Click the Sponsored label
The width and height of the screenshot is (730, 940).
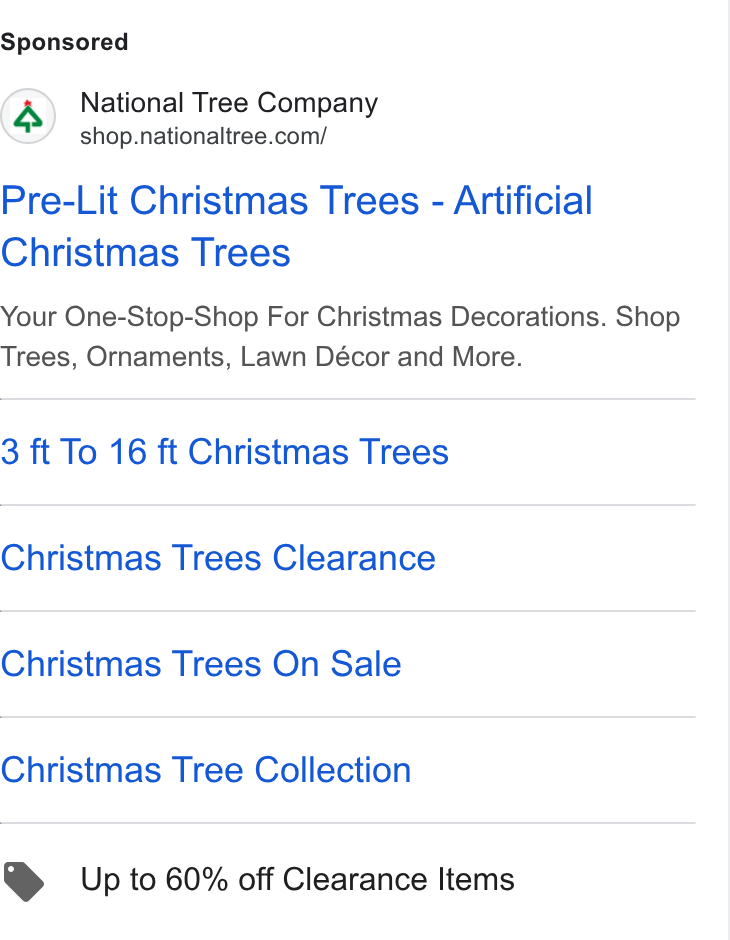[x=64, y=42]
